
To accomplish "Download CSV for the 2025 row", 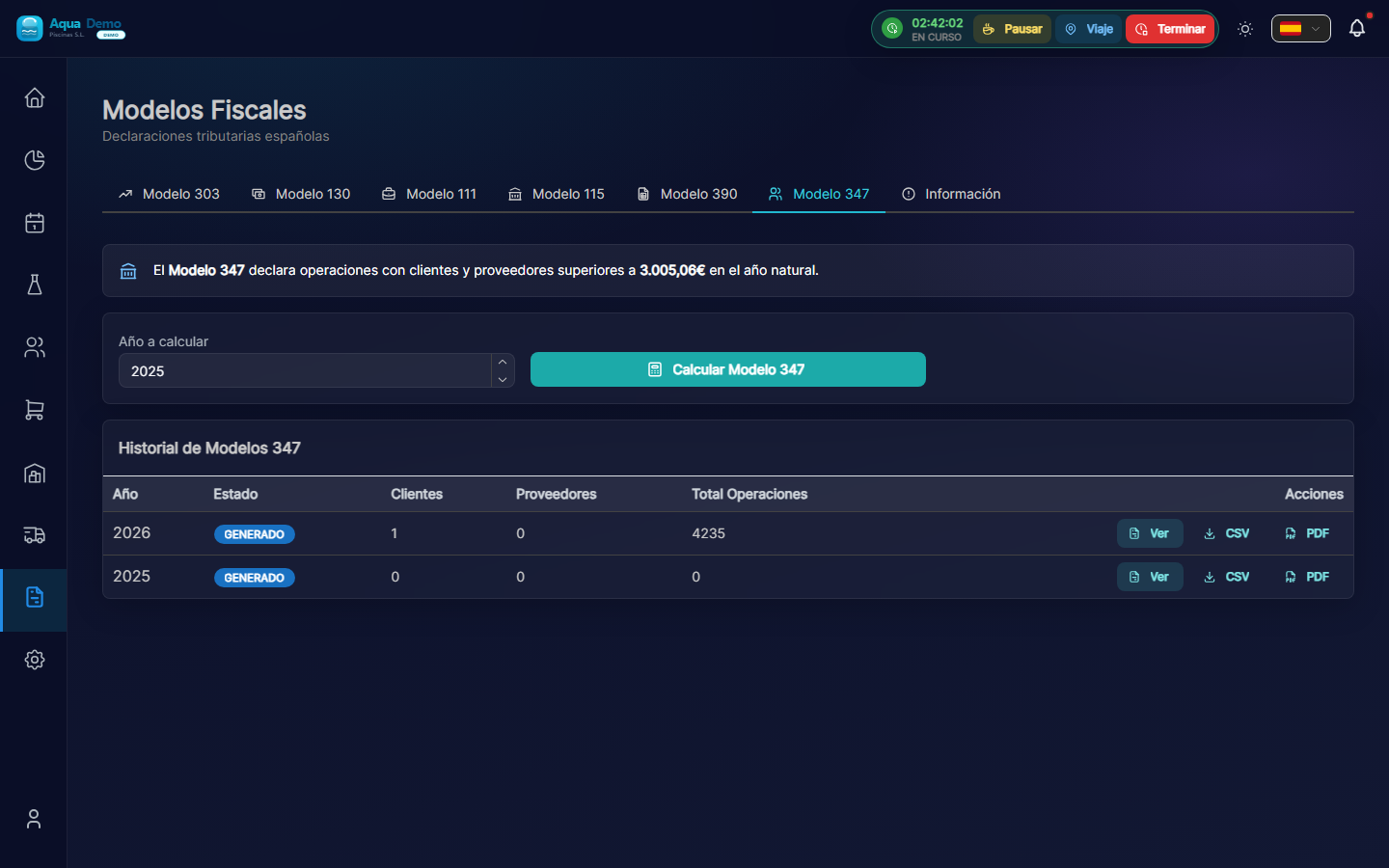I will [1226, 577].
